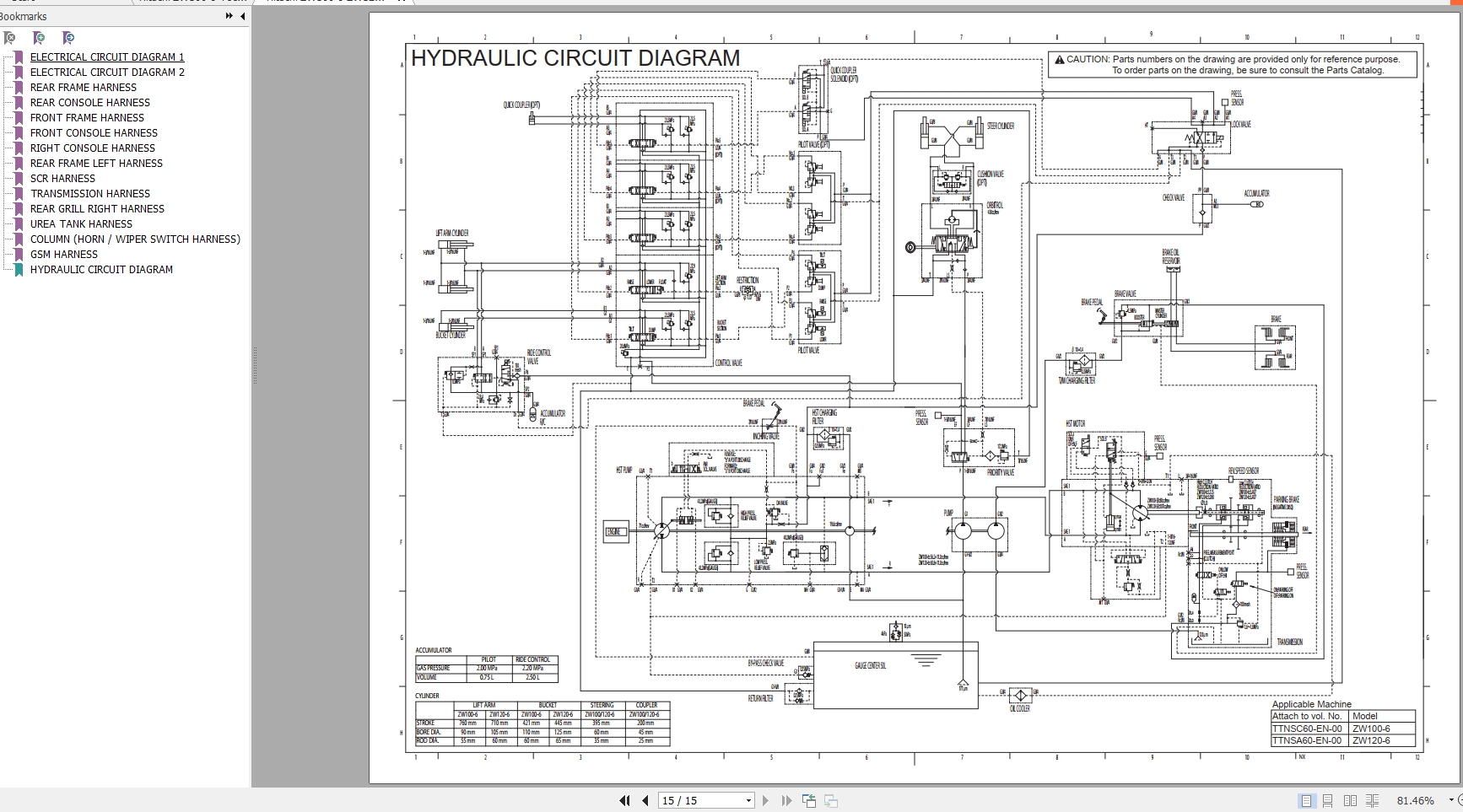Screen dimensions: 1463x812
Task: Collapse the Bookmarks panel with the left triangle
Action: [x=243, y=16]
